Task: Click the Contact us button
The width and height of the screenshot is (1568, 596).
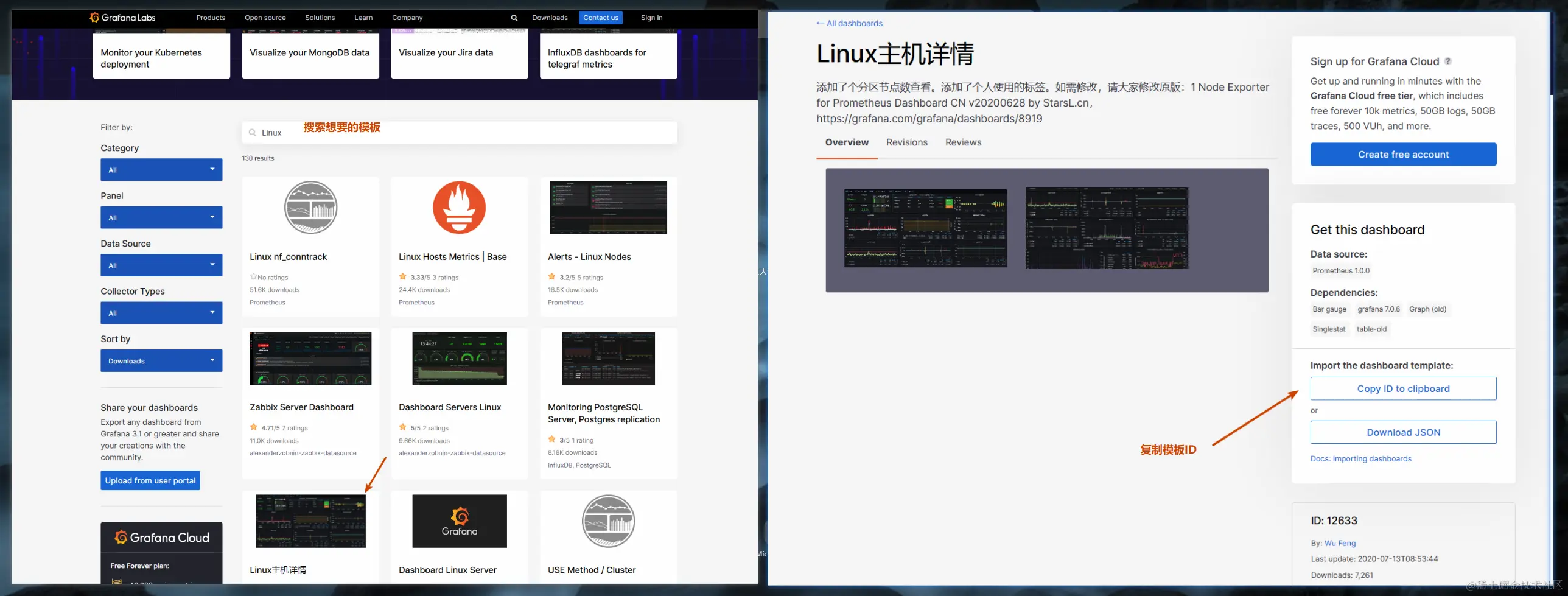Action: click(601, 18)
